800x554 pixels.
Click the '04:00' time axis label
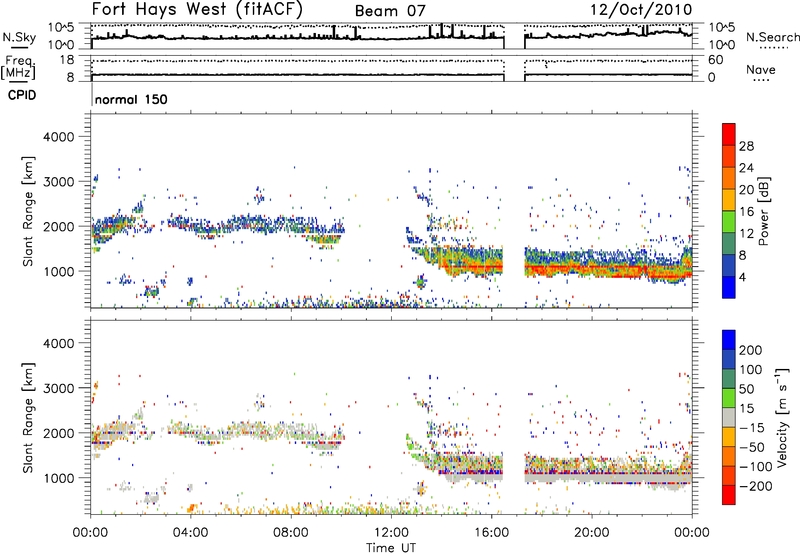pos(190,533)
